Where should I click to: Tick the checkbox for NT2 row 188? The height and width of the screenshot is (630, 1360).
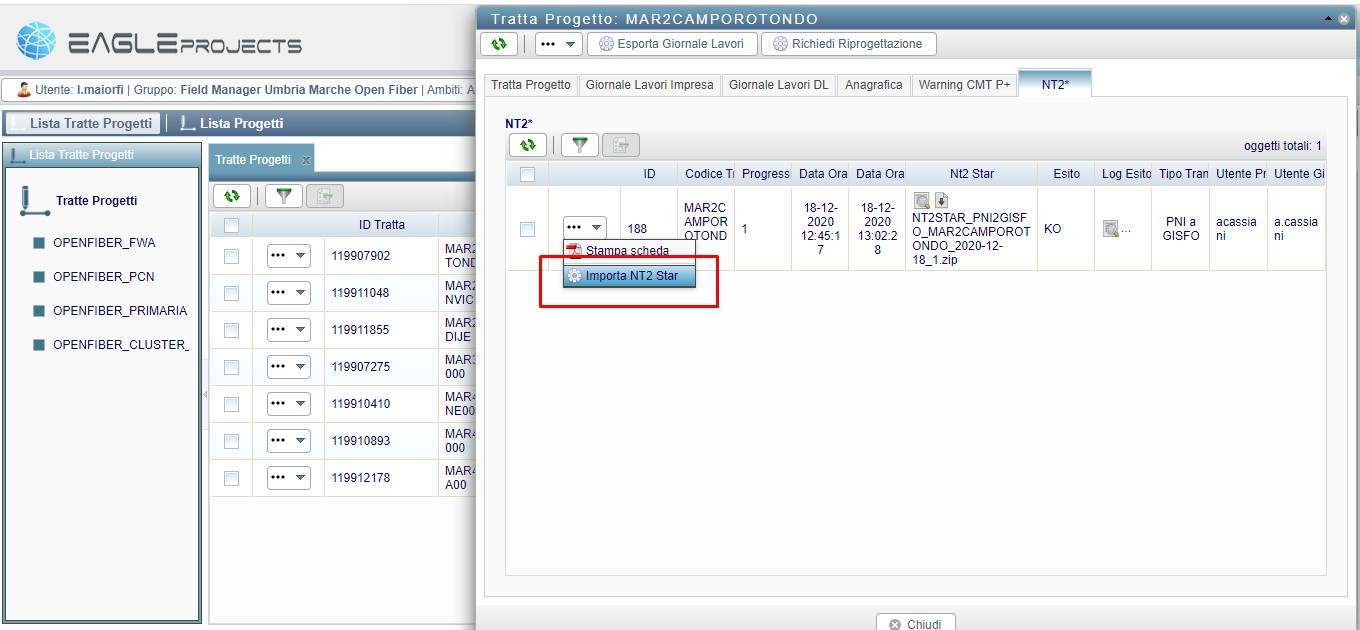[527, 229]
